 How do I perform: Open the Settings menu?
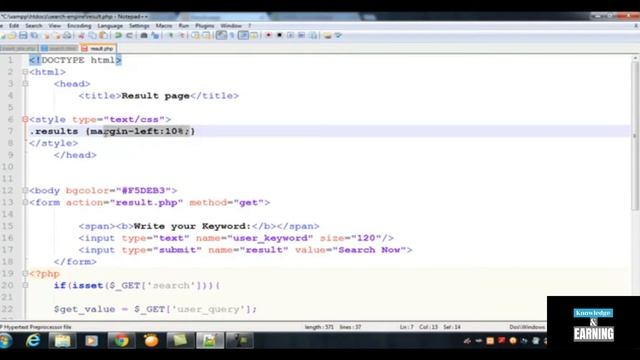click(139, 26)
